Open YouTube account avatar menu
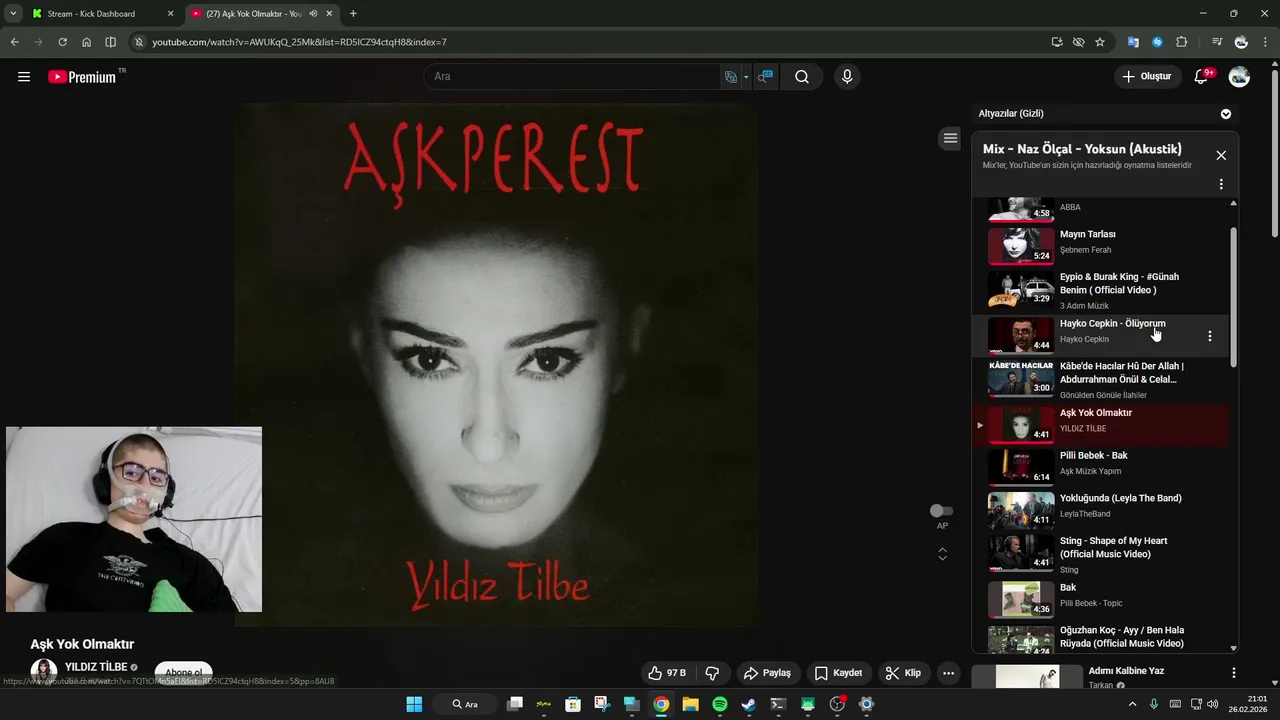Screen dimensions: 1280x720 1239,77
